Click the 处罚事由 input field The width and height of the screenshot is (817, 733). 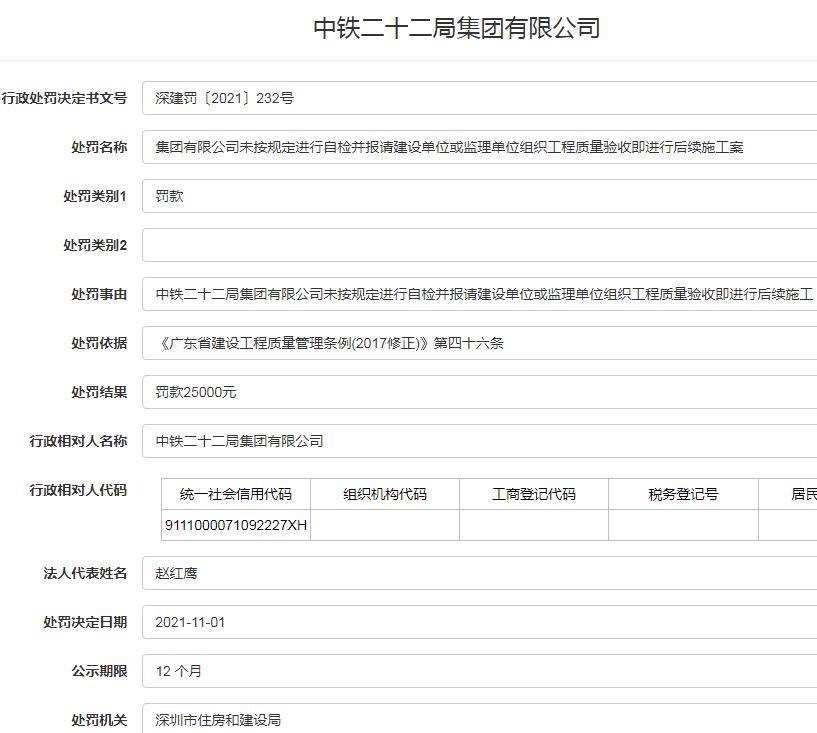coord(479,294)
